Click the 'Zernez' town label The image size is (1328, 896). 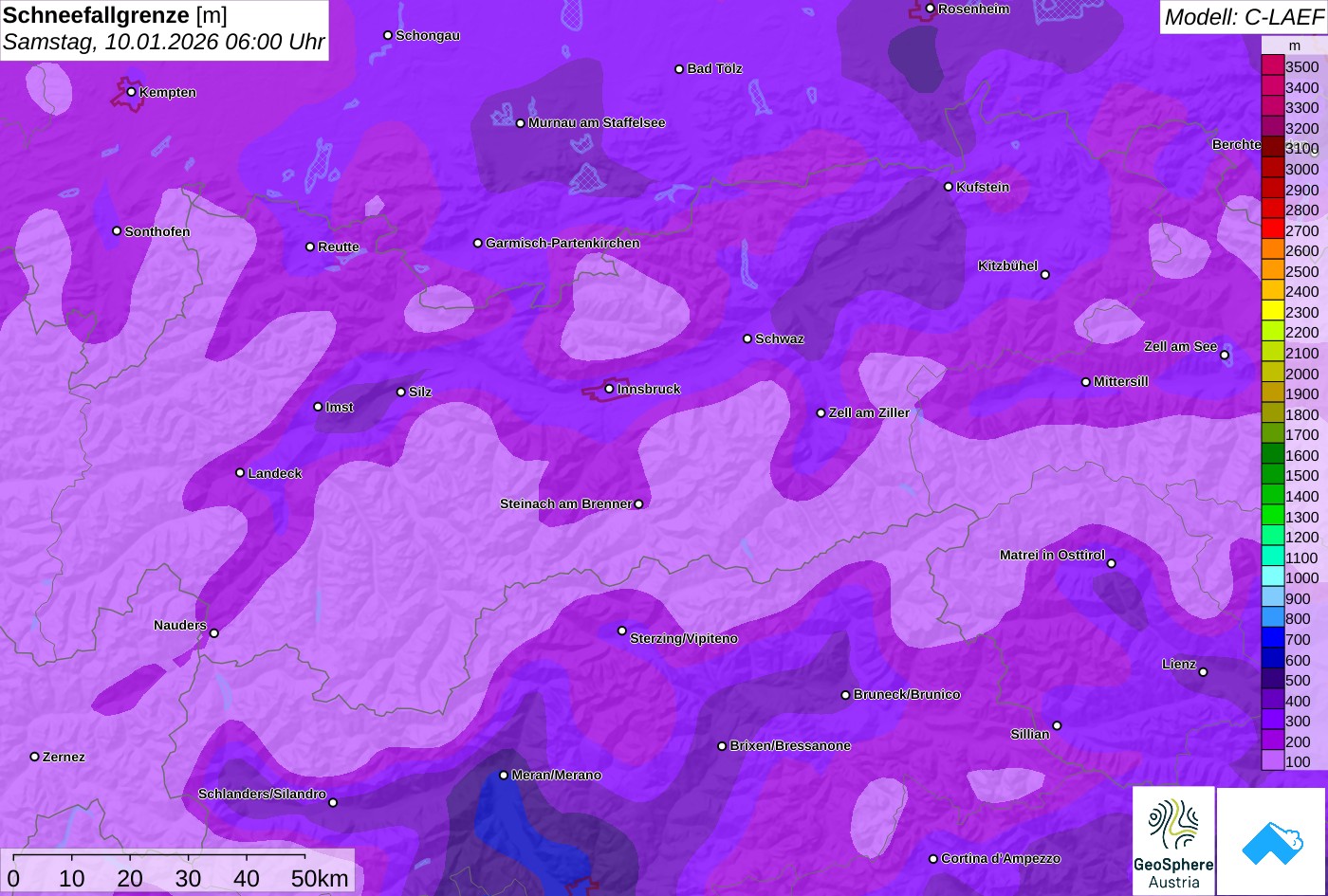pos(64,757)
